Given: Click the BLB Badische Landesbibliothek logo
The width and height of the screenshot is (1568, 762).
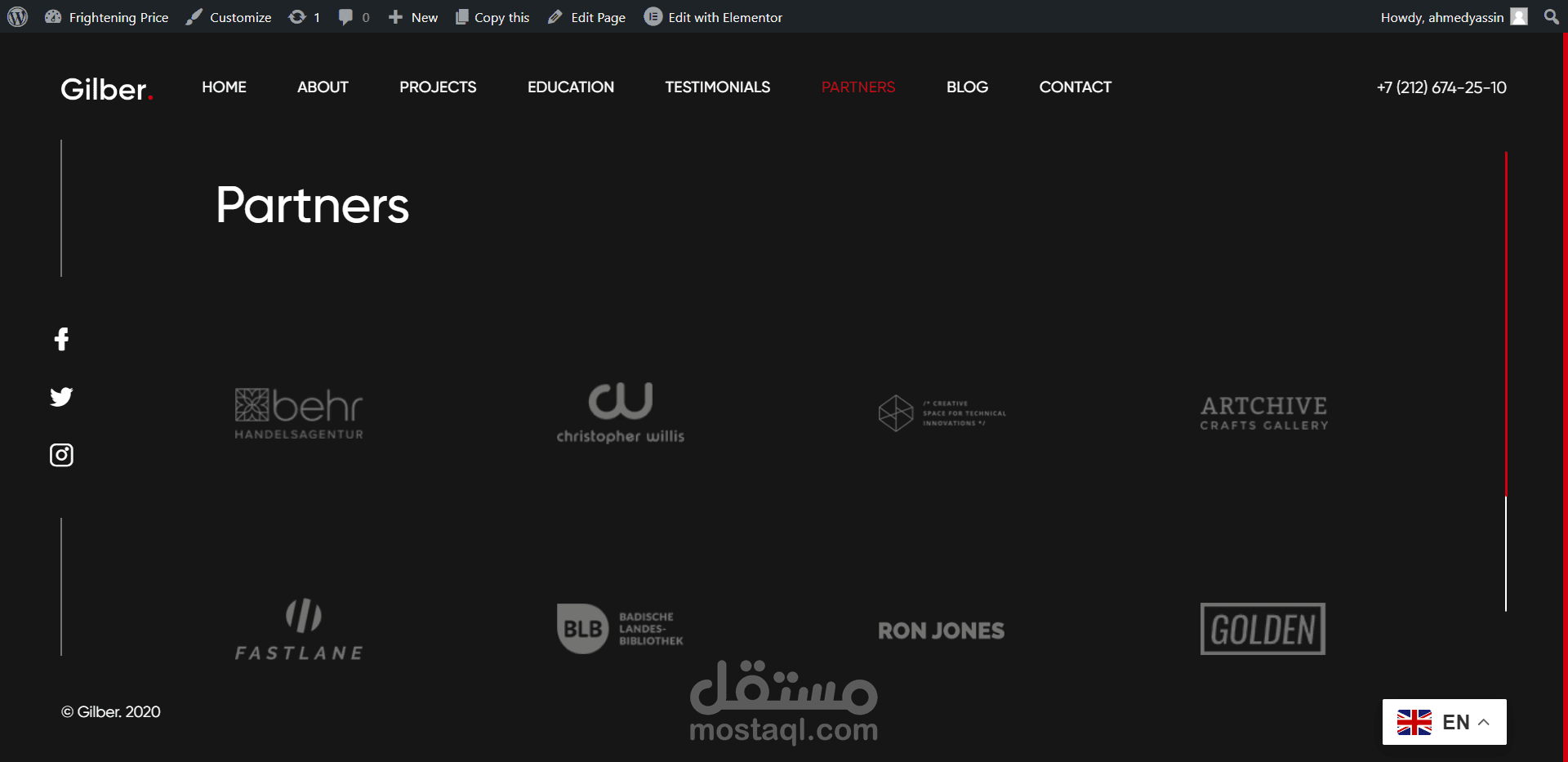Looking at the screenshot, I should point(621,629).
